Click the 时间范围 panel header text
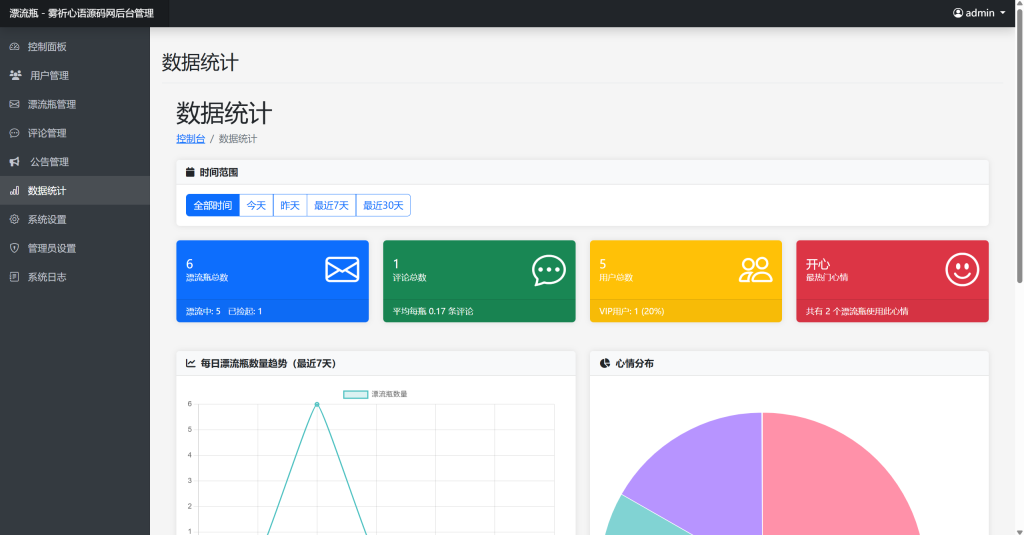Image resolution: width=1024 pixels, height=535 pixels. pos(219,172)
